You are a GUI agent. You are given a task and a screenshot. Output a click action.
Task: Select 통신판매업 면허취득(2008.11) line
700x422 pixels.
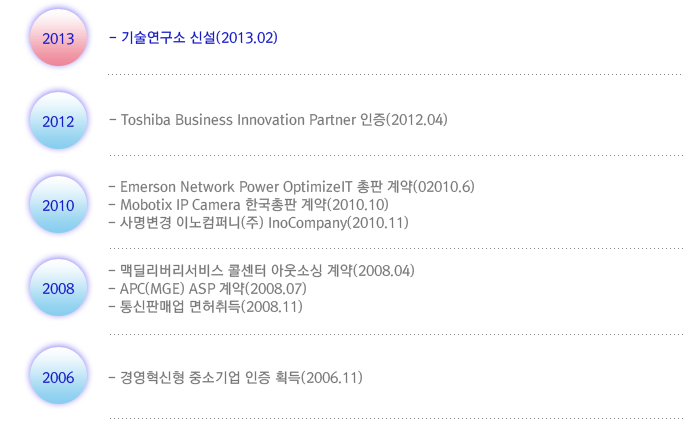tap(206, 306)
